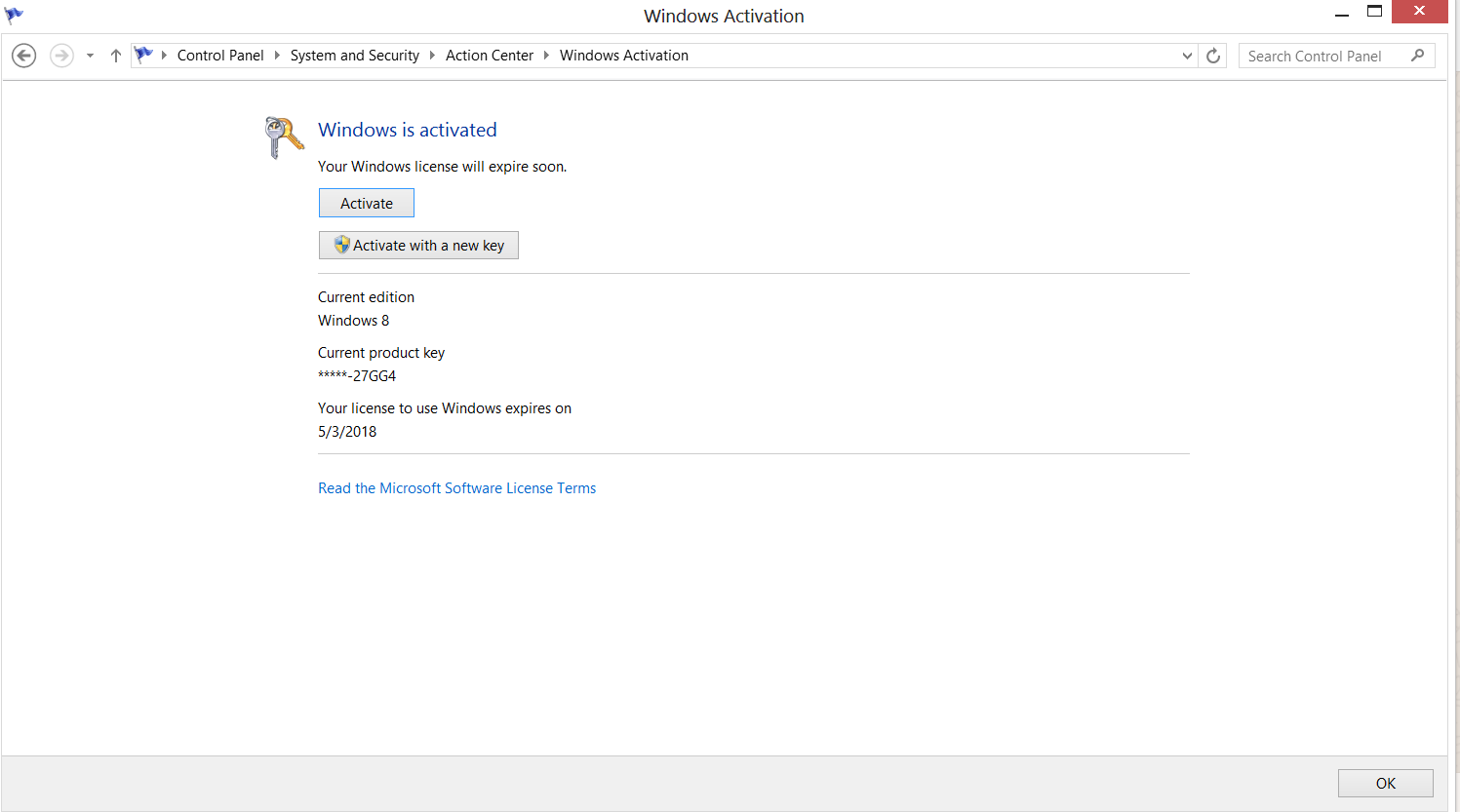This screenshot has height=812, width=1460.
Task: Go up one level with Up arrow
Action: pos(115,56)
